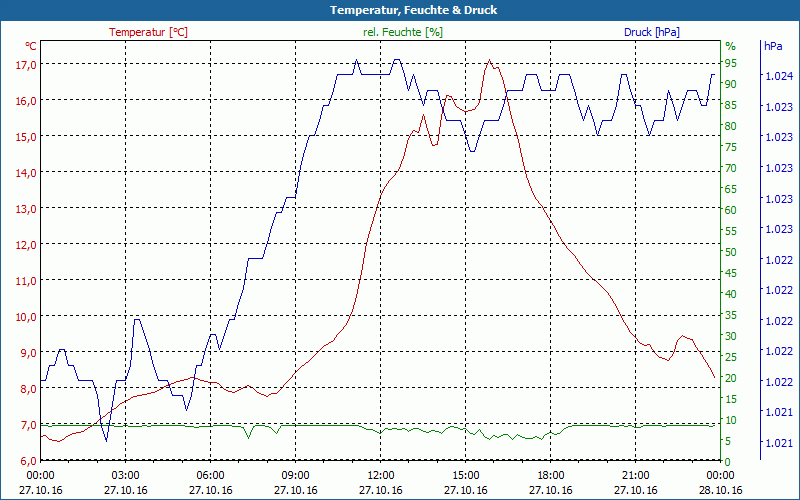Screen dimensions: 800x500
Task: Click the '7,0' temperature axis tick
Action: pos(29,425)
